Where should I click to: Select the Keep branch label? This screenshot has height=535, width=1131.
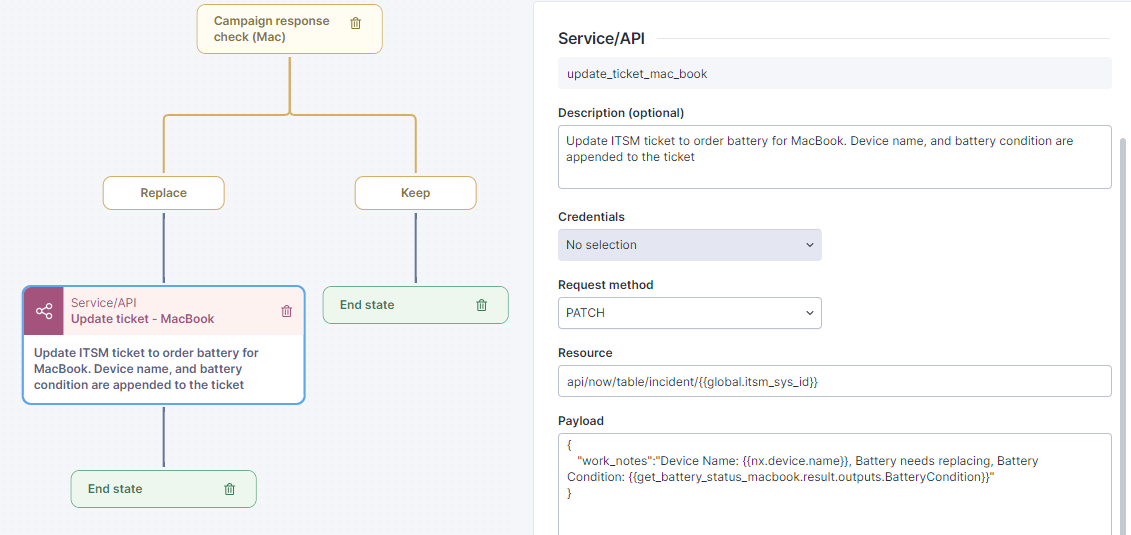[415, 193]
